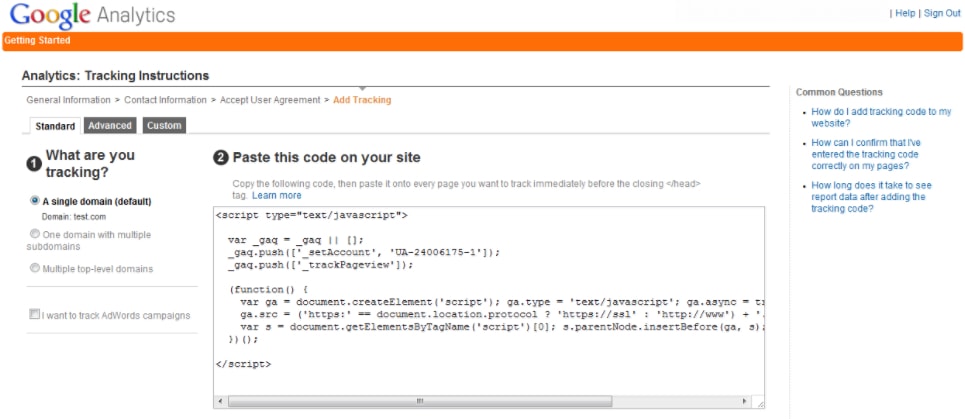Open 'How long does it take' question
The width and height of the screenshot is (965, 419).
point(871,197)
